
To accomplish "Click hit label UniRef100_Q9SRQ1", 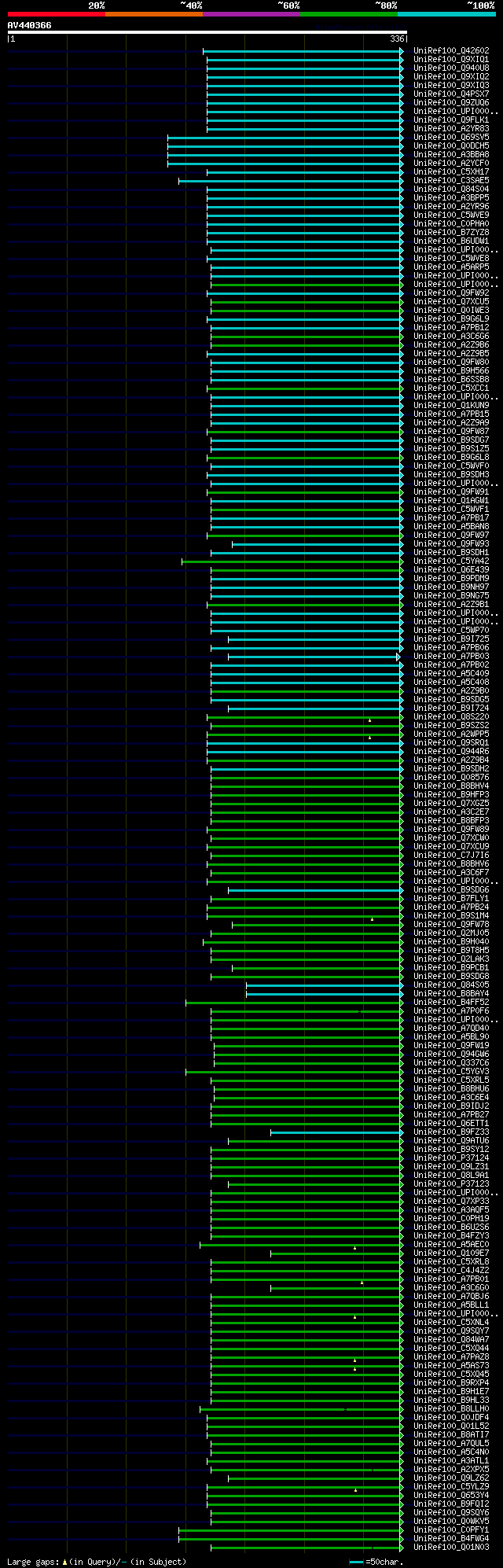I will click(451, 743).
